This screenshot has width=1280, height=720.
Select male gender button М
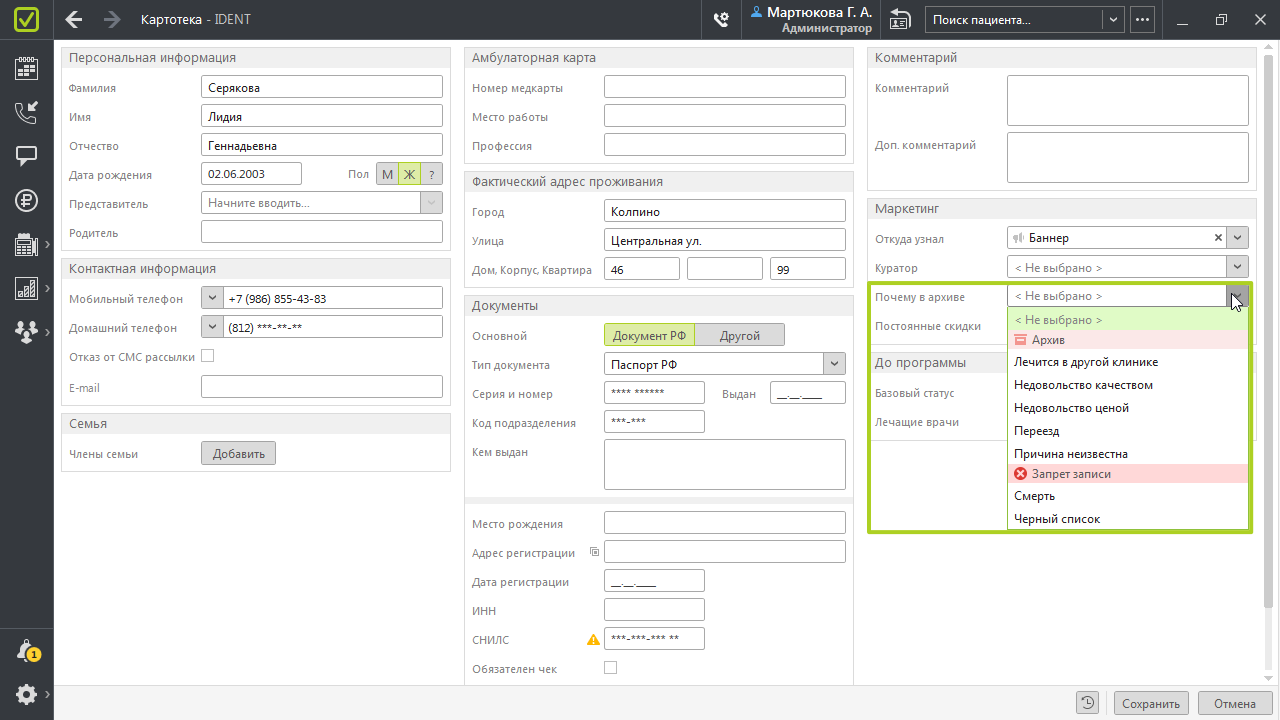point(387,174)
